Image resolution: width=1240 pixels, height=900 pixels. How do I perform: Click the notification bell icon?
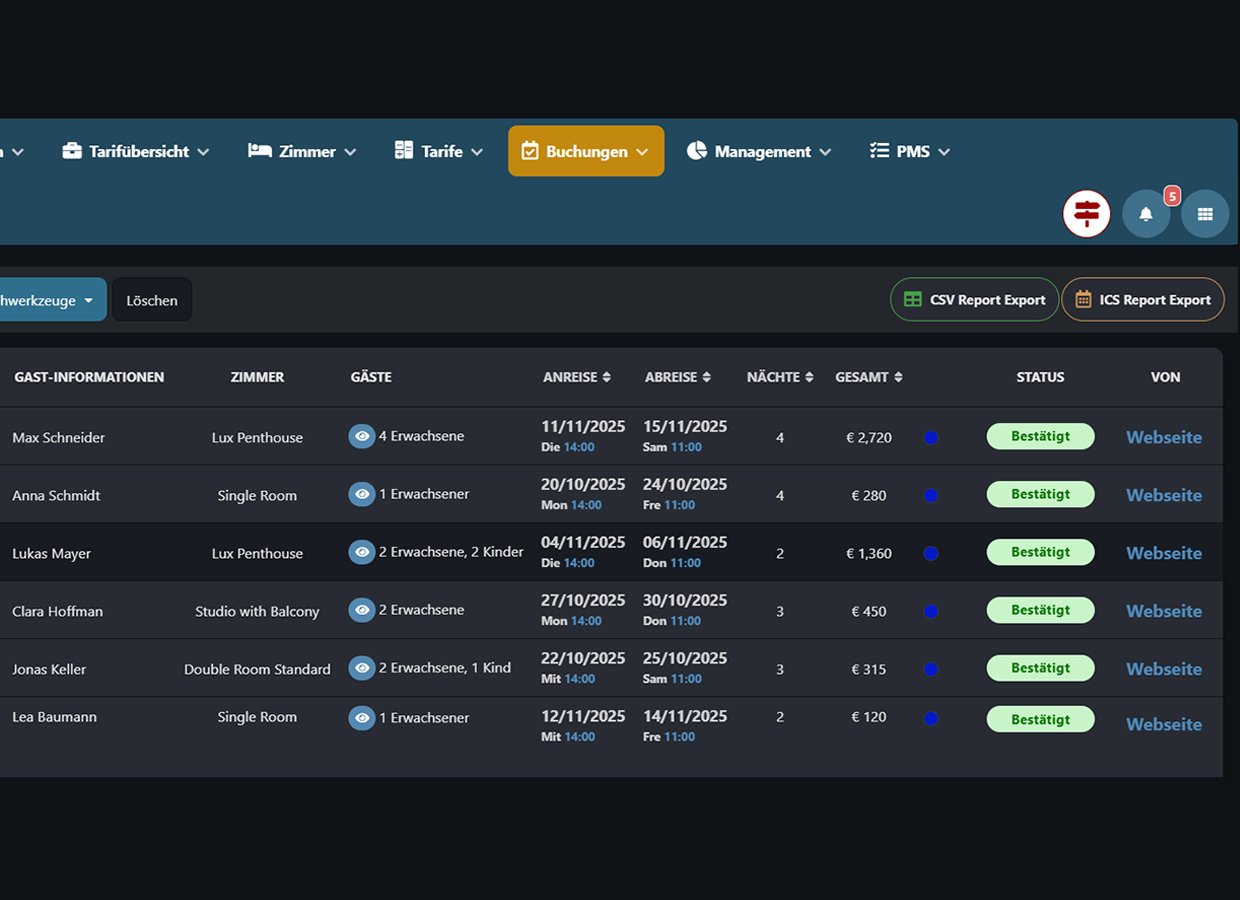(x=1146, y=214)
